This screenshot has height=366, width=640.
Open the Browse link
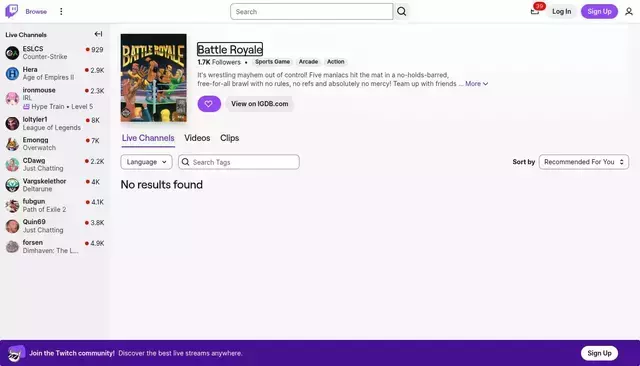click(x=36, y=11)
